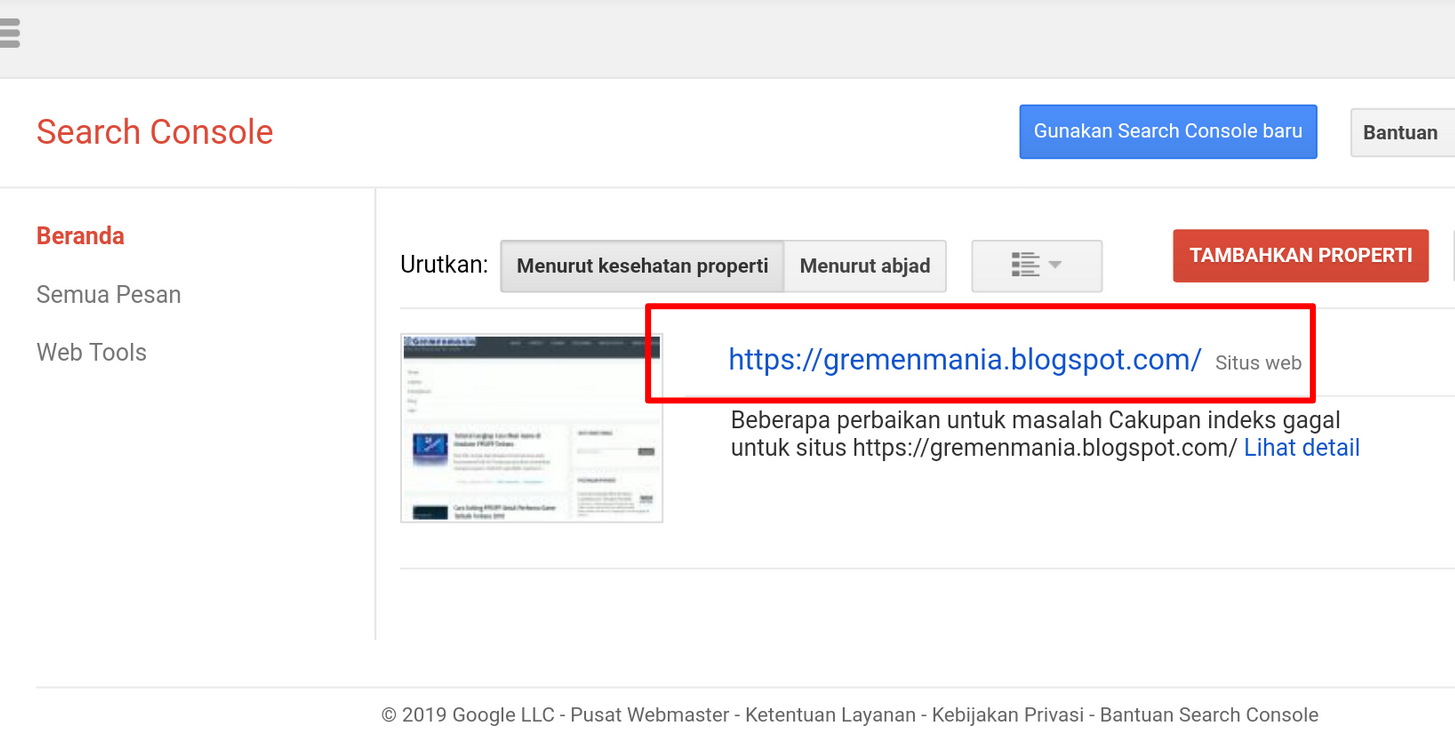Screen dimensions: 1455x734
Task: Open the list view options dropdown
Action: click(x=1037, y=266)
